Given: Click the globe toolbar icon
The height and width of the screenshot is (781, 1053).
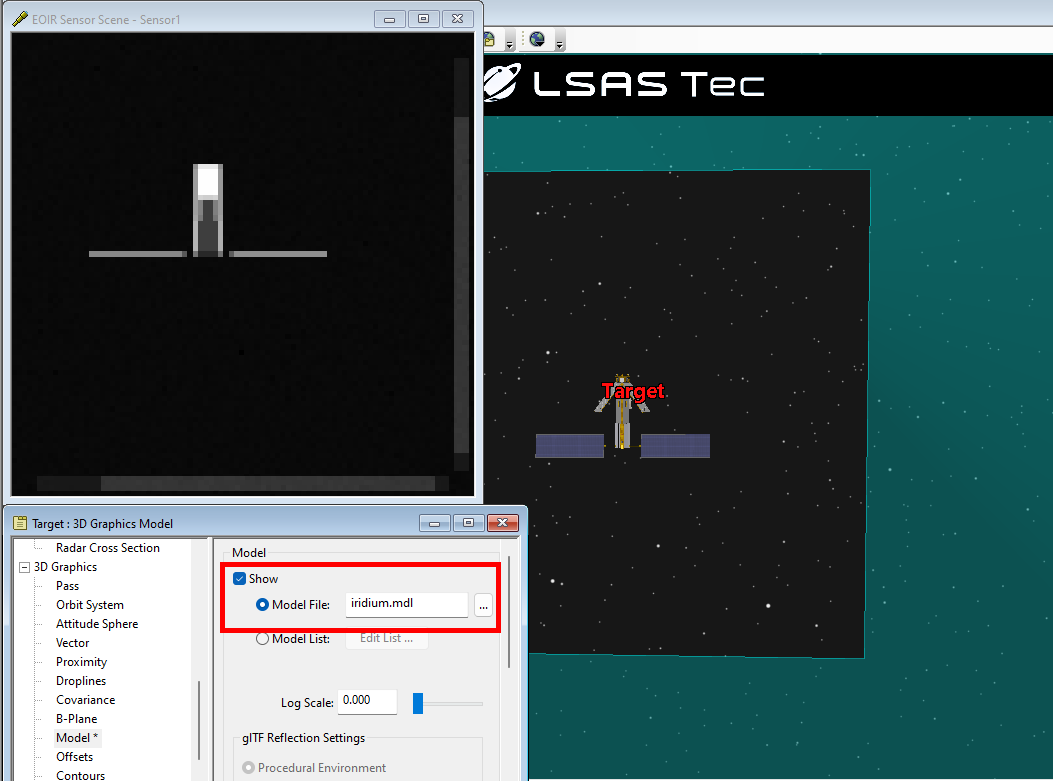Looking at the screenshot, I should pos(537,39).
